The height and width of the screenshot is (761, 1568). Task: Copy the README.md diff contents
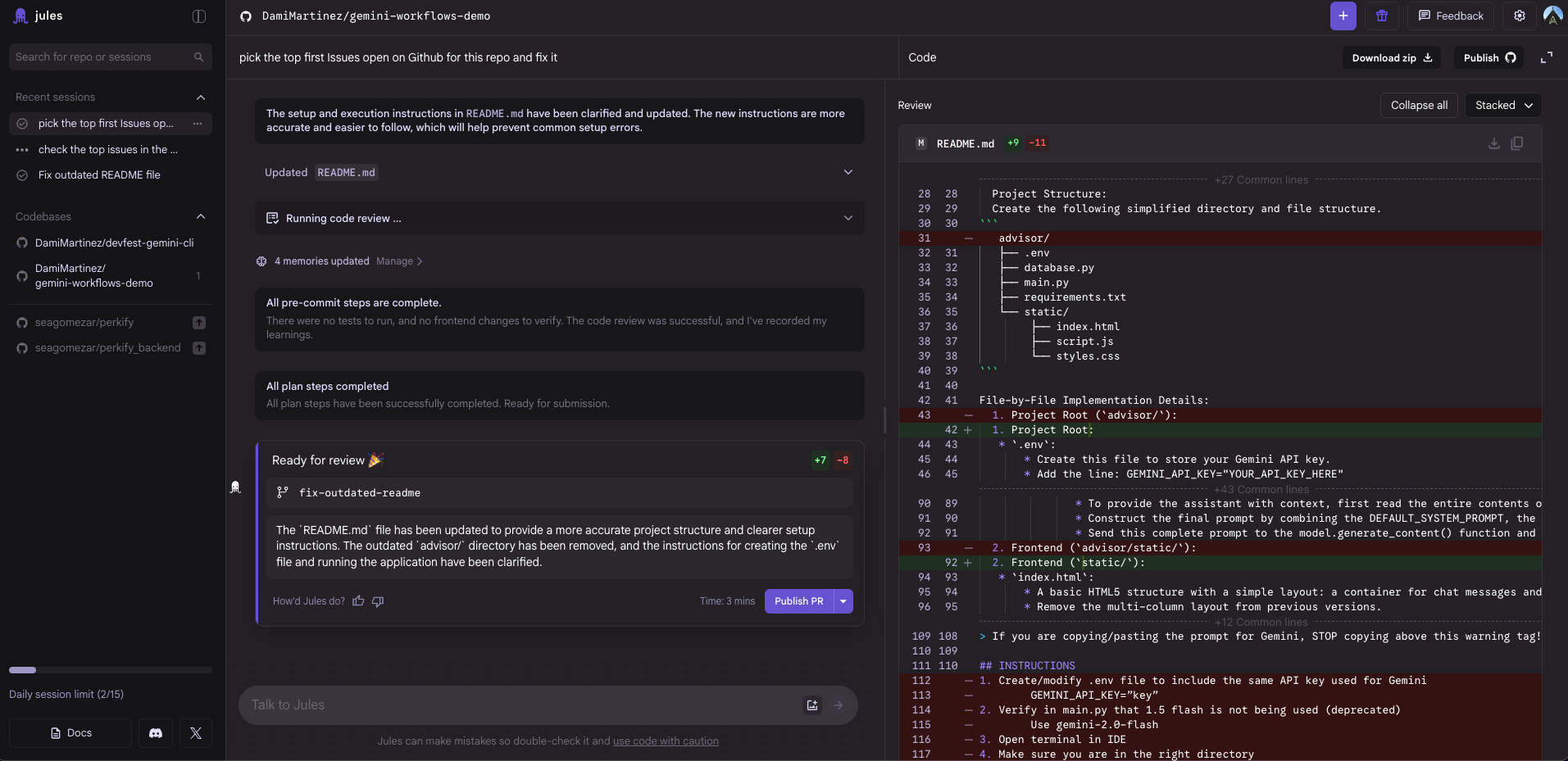[1518, 143]
